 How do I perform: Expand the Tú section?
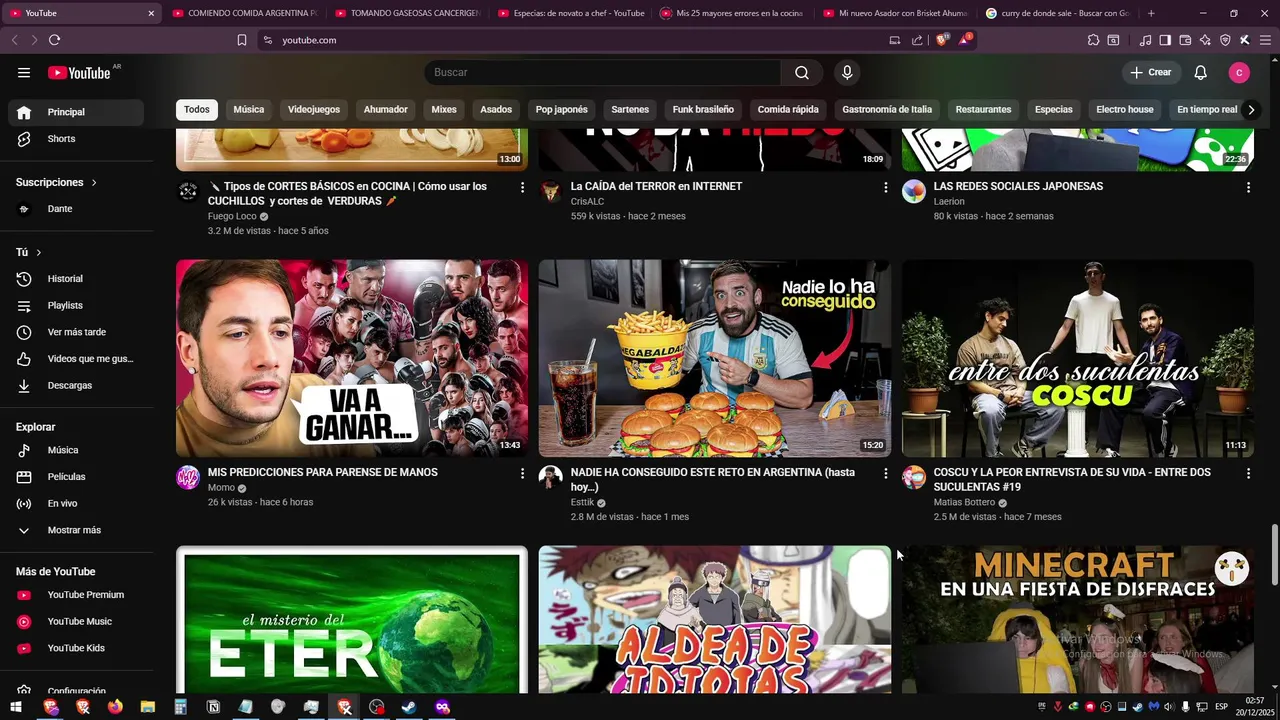tap(29, 252)
